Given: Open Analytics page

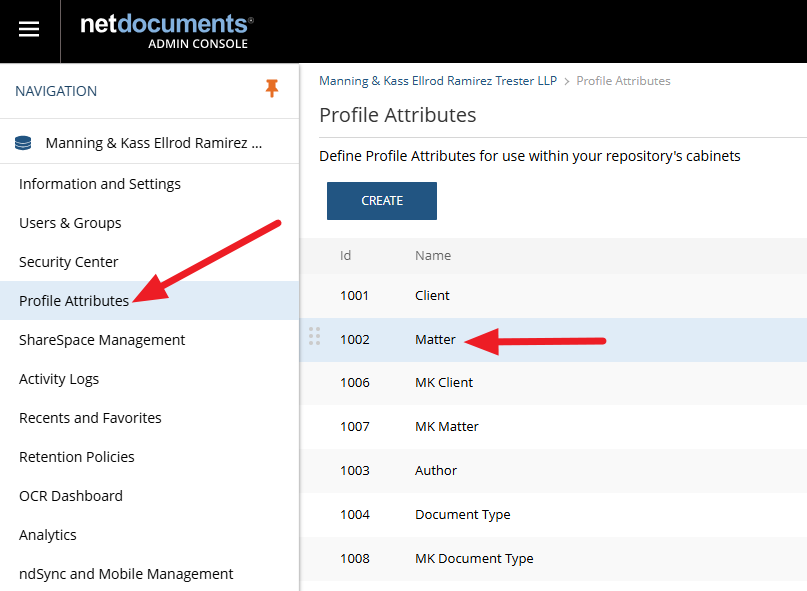Looking at the screenshot, I should 48,535.
